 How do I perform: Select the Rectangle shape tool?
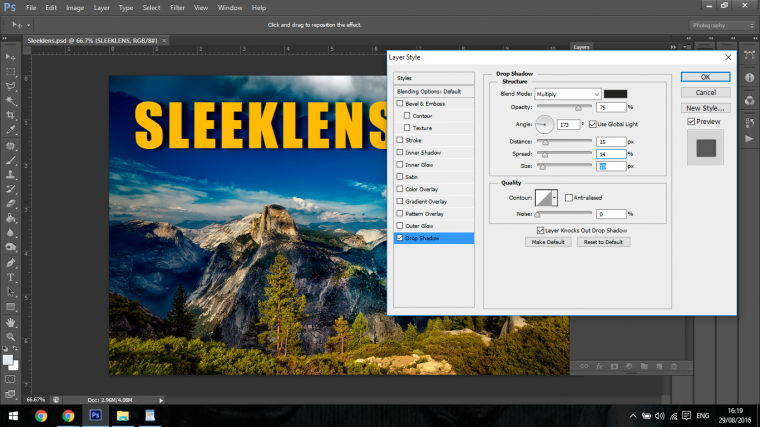pos(10,307)
